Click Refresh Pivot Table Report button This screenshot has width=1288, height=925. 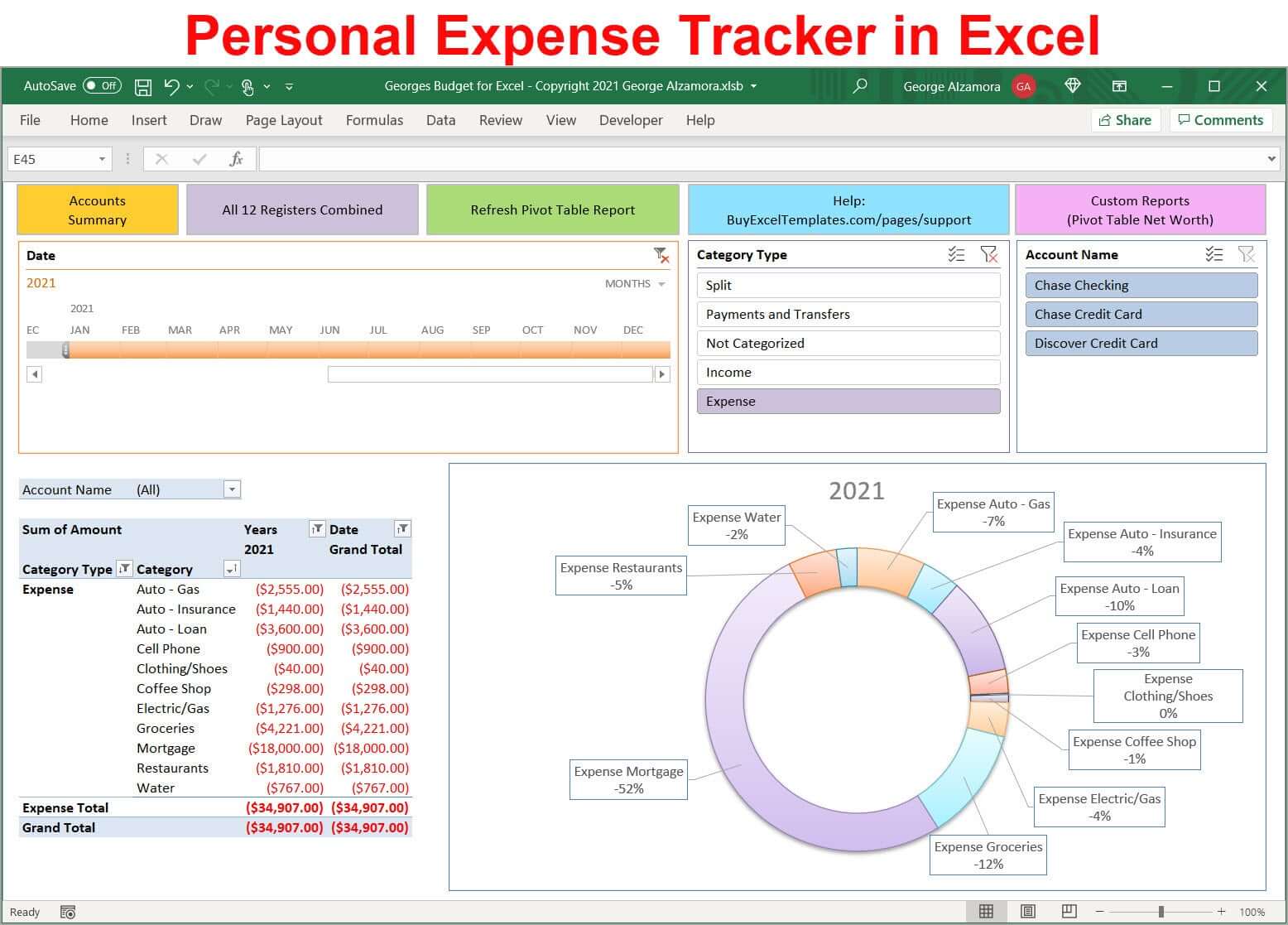pos(552,210)
